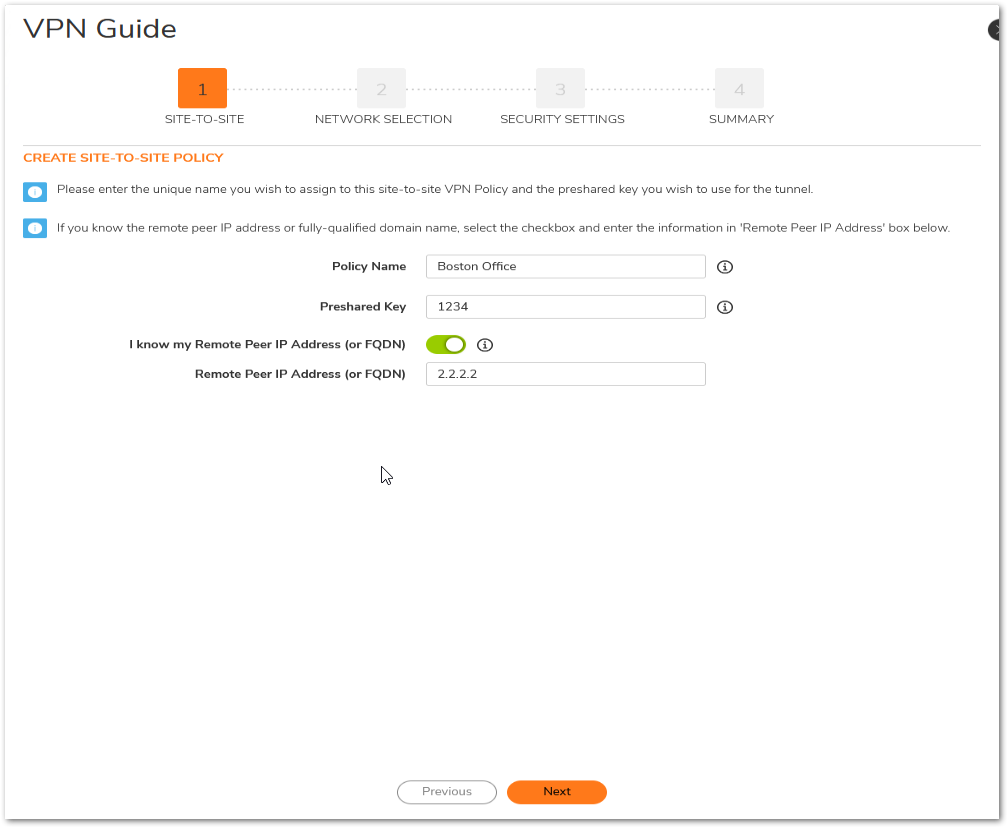Focus the Policy Name field
Image resolution: width=1008 pixels, height=828 pixels.
[x=566, y=267]
